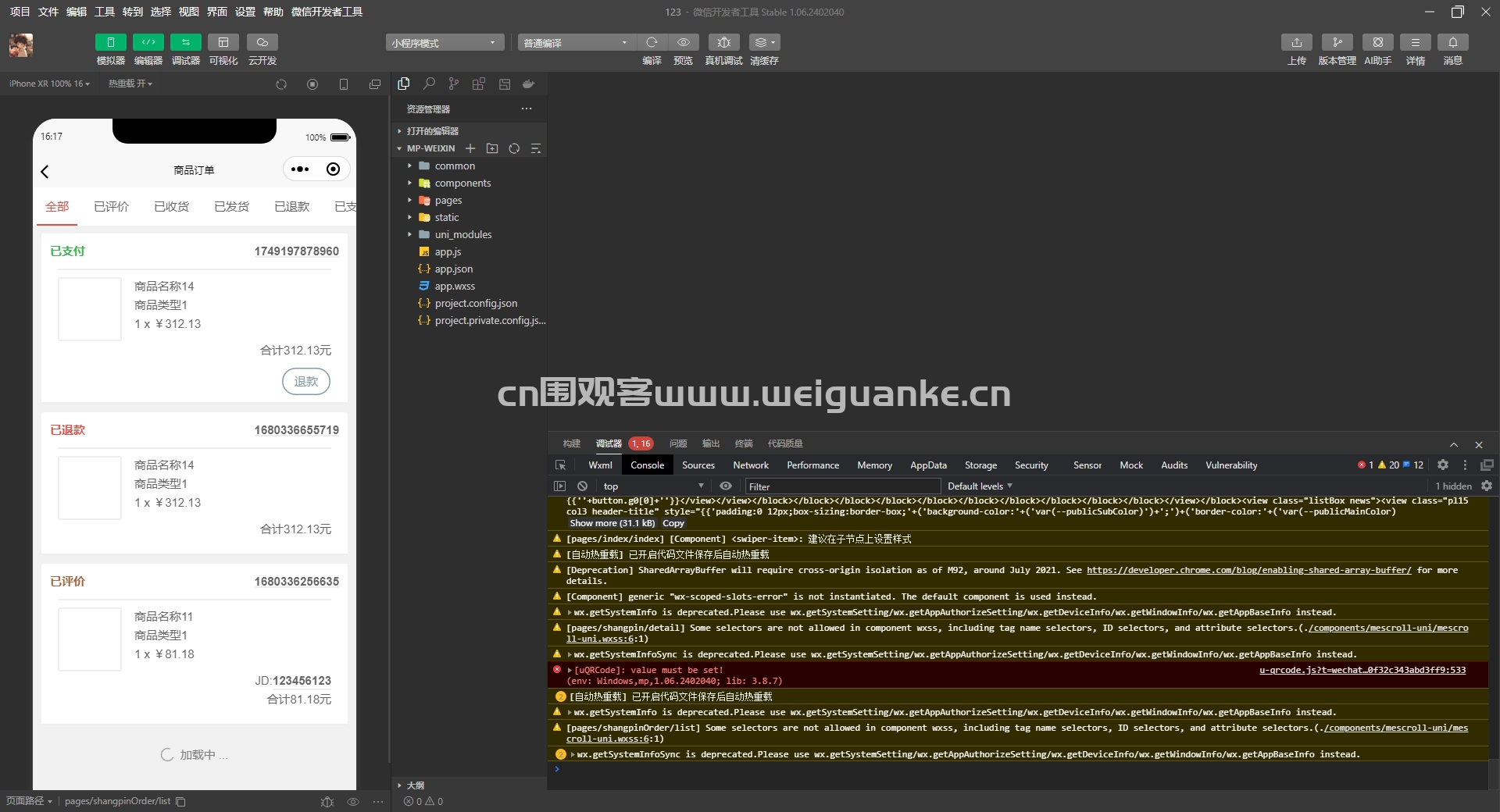Toggle live expression eye icon
This screenshot has width=1500, height=812.
point(726,486)
